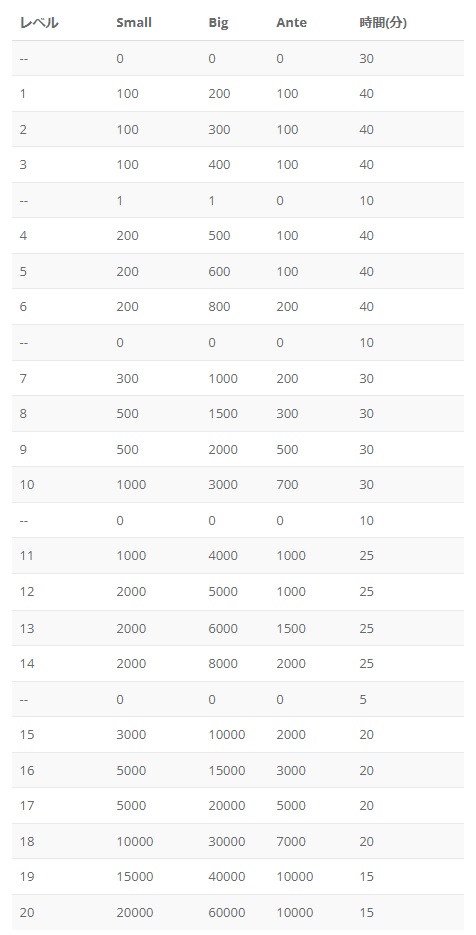The image size is (476, 935).
Task: Click the 5 minute break duration
Action: pyautogui.click(x=363, y=699)
